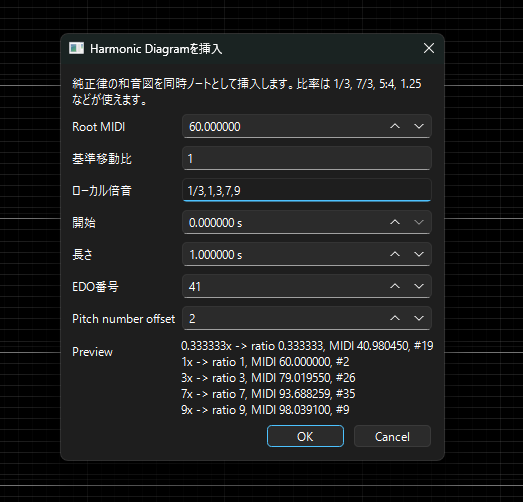
Task: Decrease the EDO番号 value
Action: pos(419,286)
